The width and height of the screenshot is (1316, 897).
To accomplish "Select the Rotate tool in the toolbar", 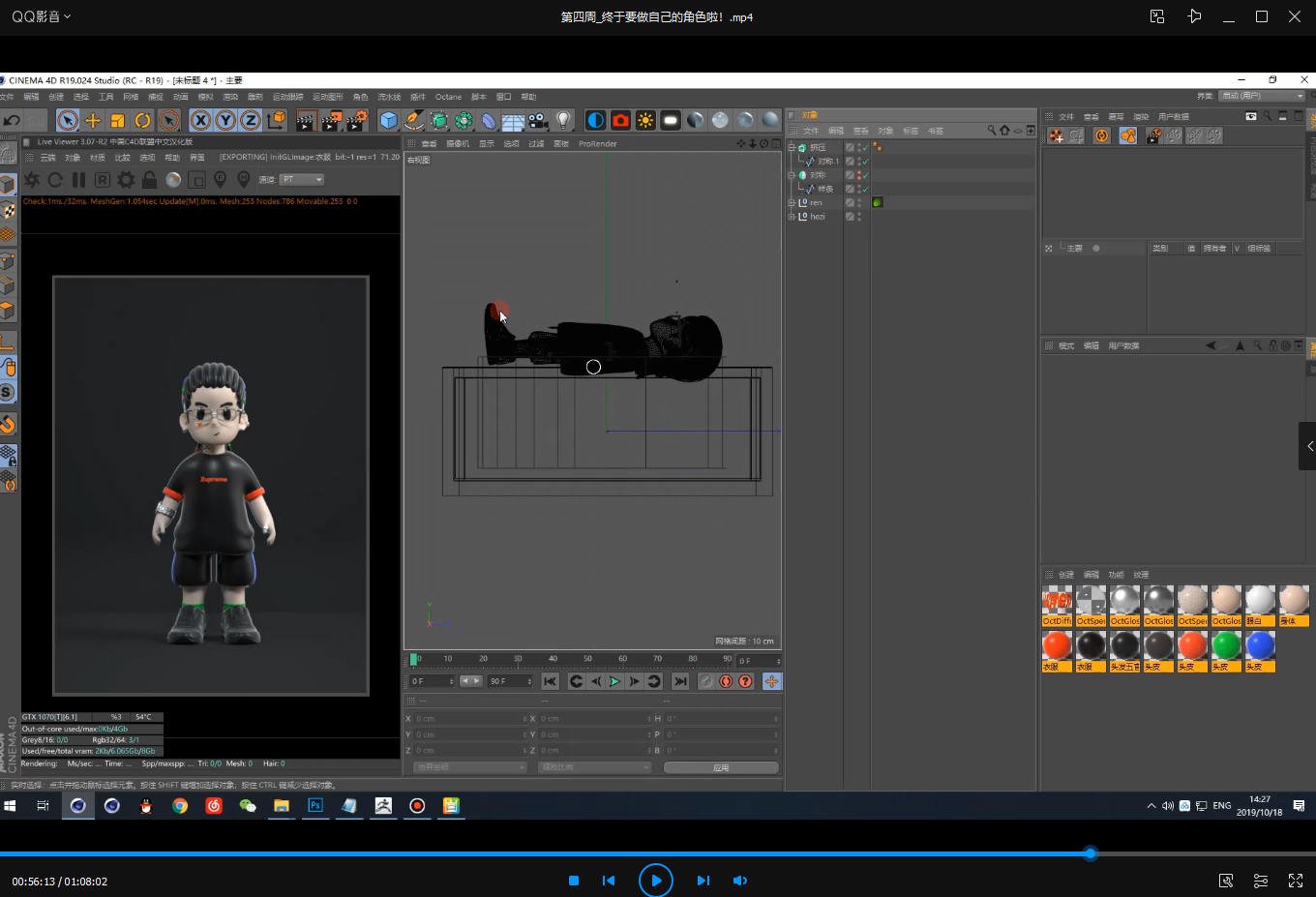I will click(142, 120).
